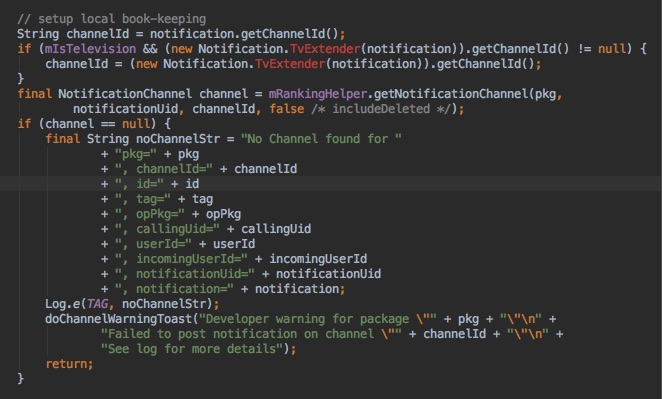Image resolution: width=662 pixels, height=399 pixels.
Task: Click the callingUid variable
Action: coord(276,229)
